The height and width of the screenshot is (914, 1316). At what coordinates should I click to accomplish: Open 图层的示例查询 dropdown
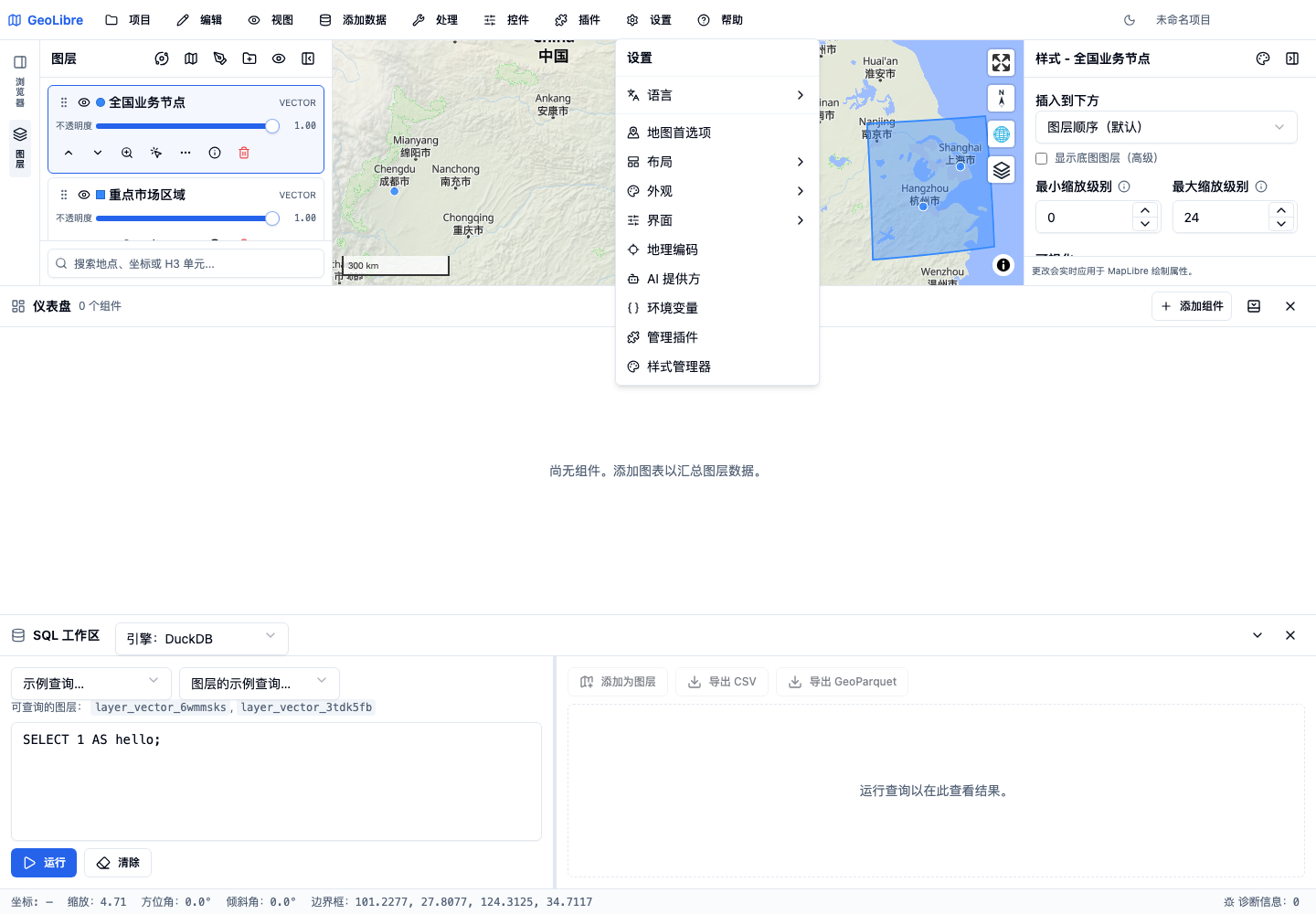tap(260, 684)
